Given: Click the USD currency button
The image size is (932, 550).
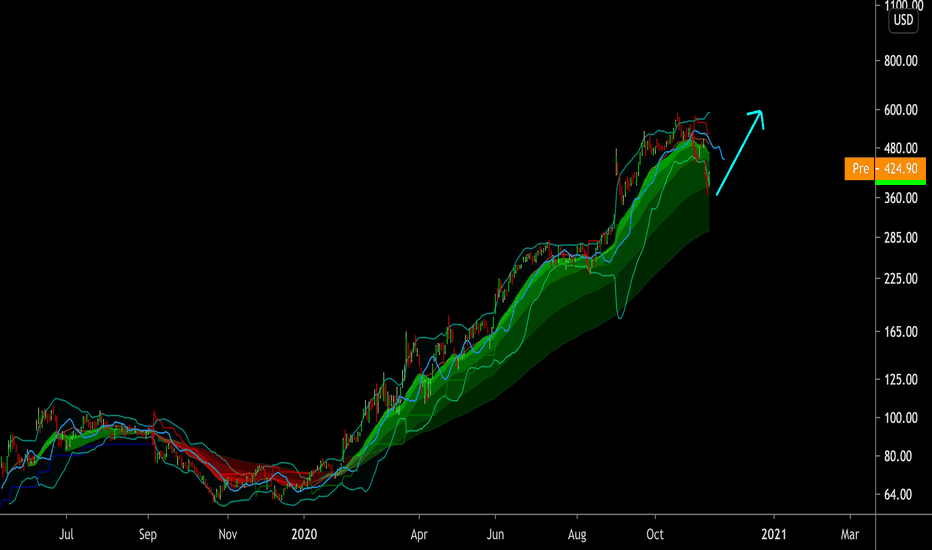Looking at the screenshot, I should click(903, 20).
